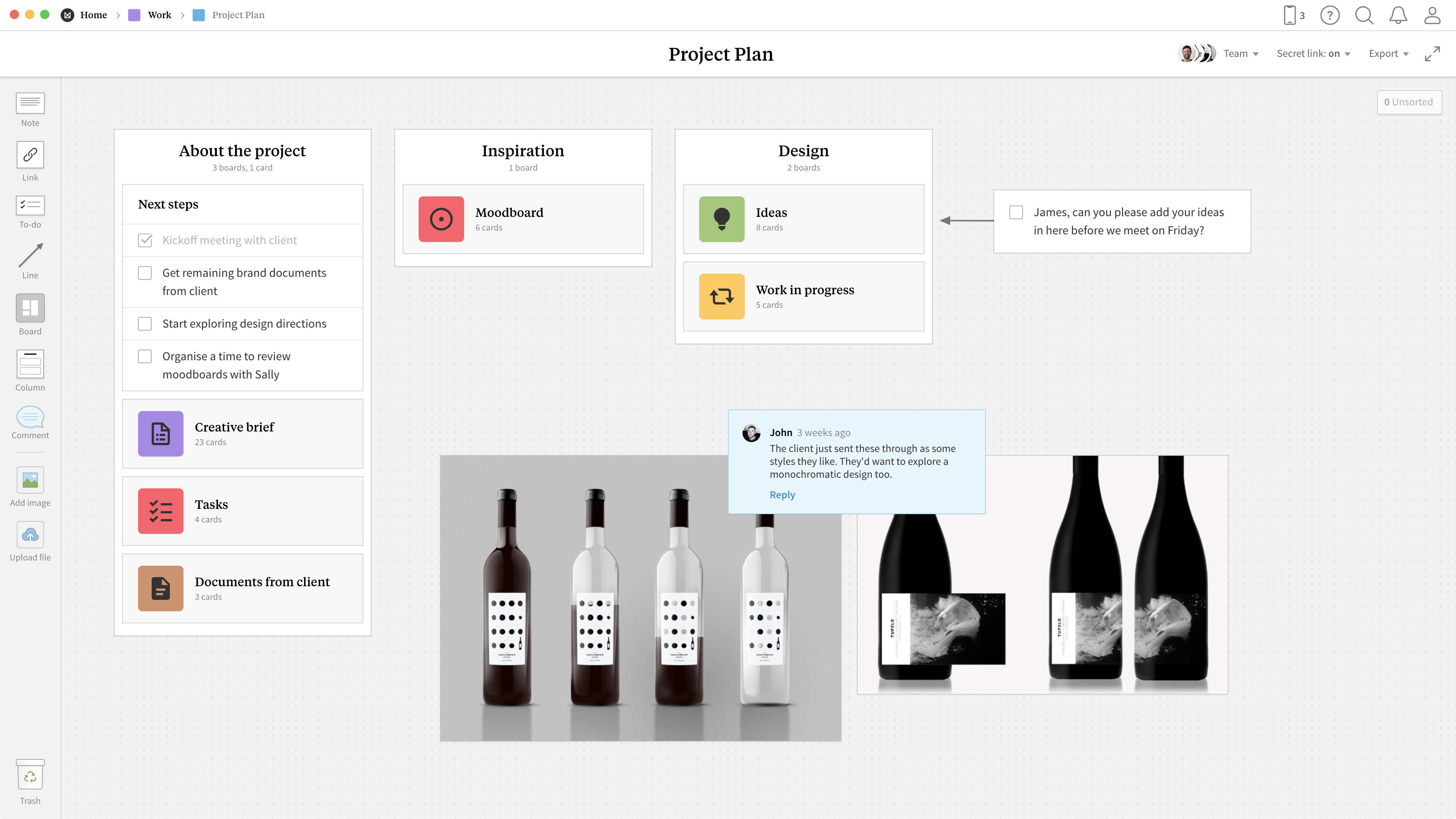
Task: Reply to John's comment
Action: point(782,494)
